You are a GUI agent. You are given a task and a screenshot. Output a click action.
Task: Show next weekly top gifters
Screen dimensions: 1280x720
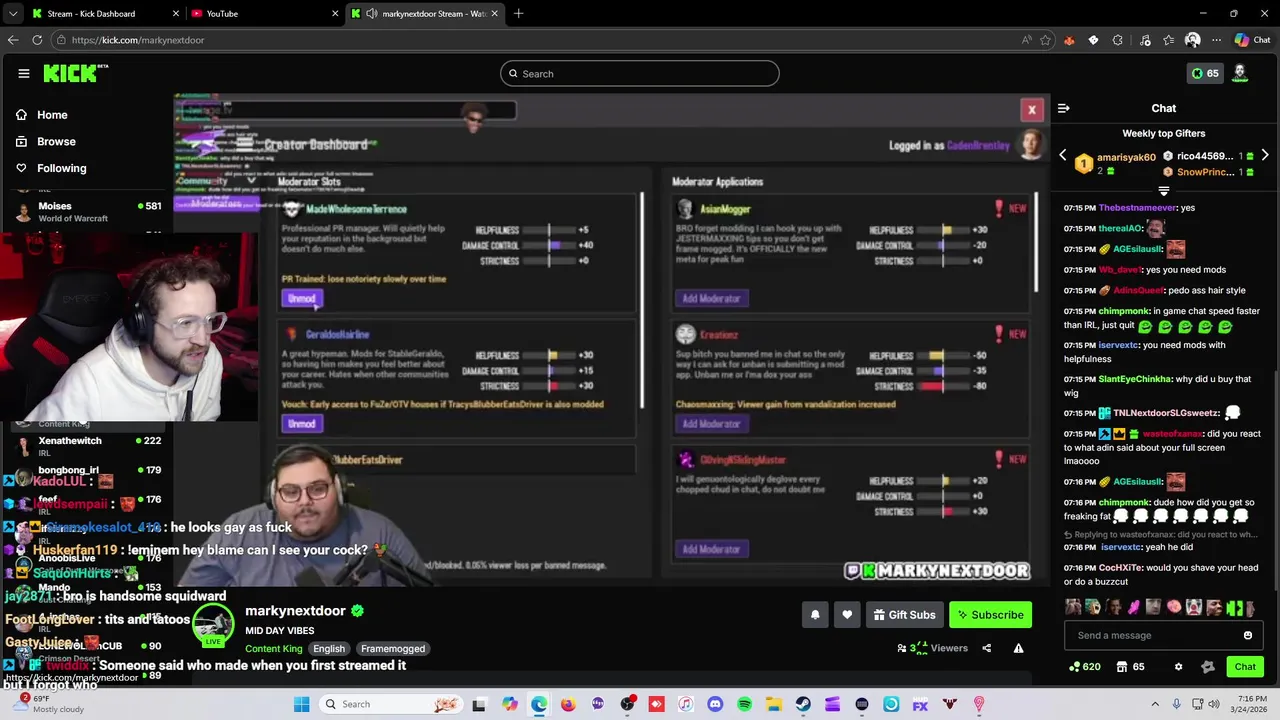coord(1265,156)
